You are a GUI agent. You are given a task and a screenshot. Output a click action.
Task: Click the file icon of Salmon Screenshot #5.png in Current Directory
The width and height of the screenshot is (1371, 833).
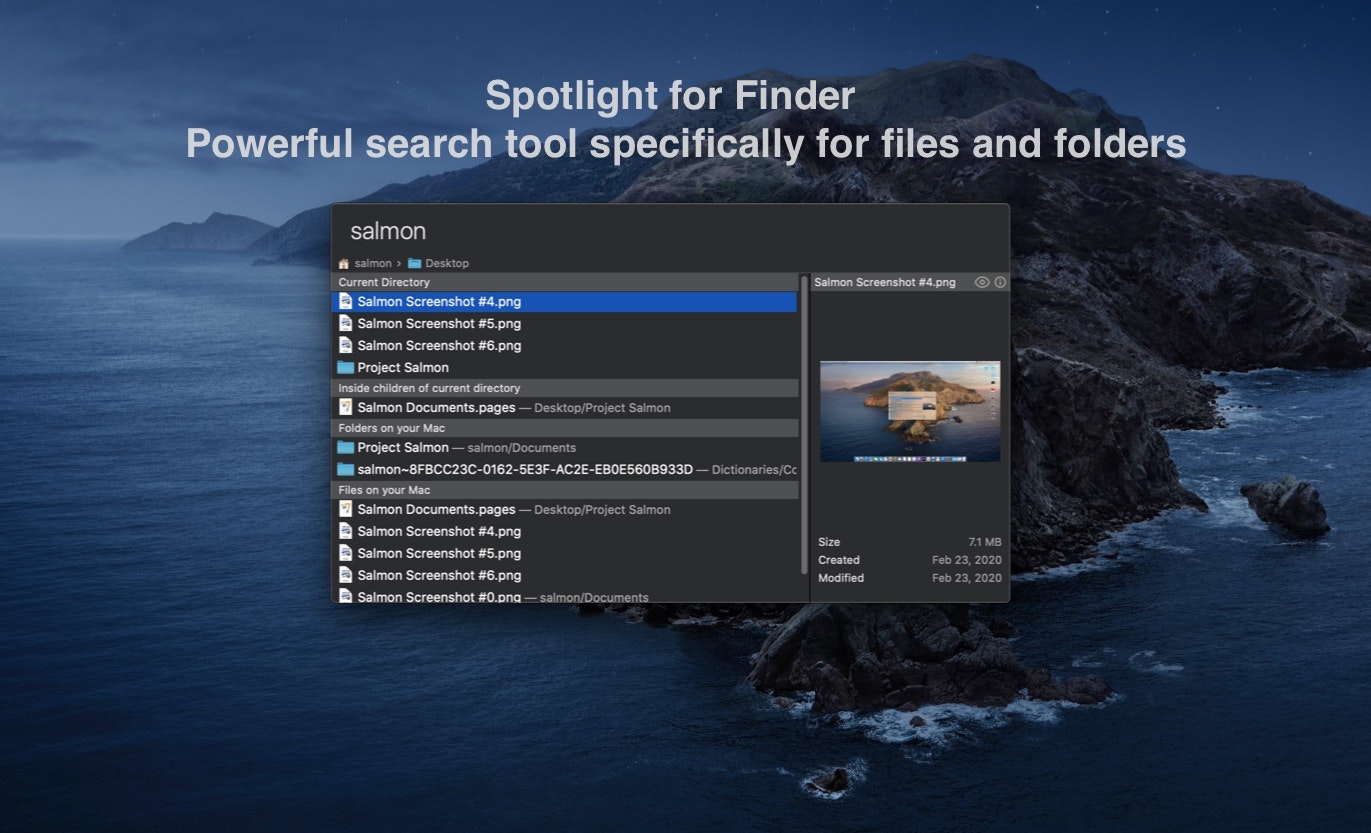tap(346, 323)
